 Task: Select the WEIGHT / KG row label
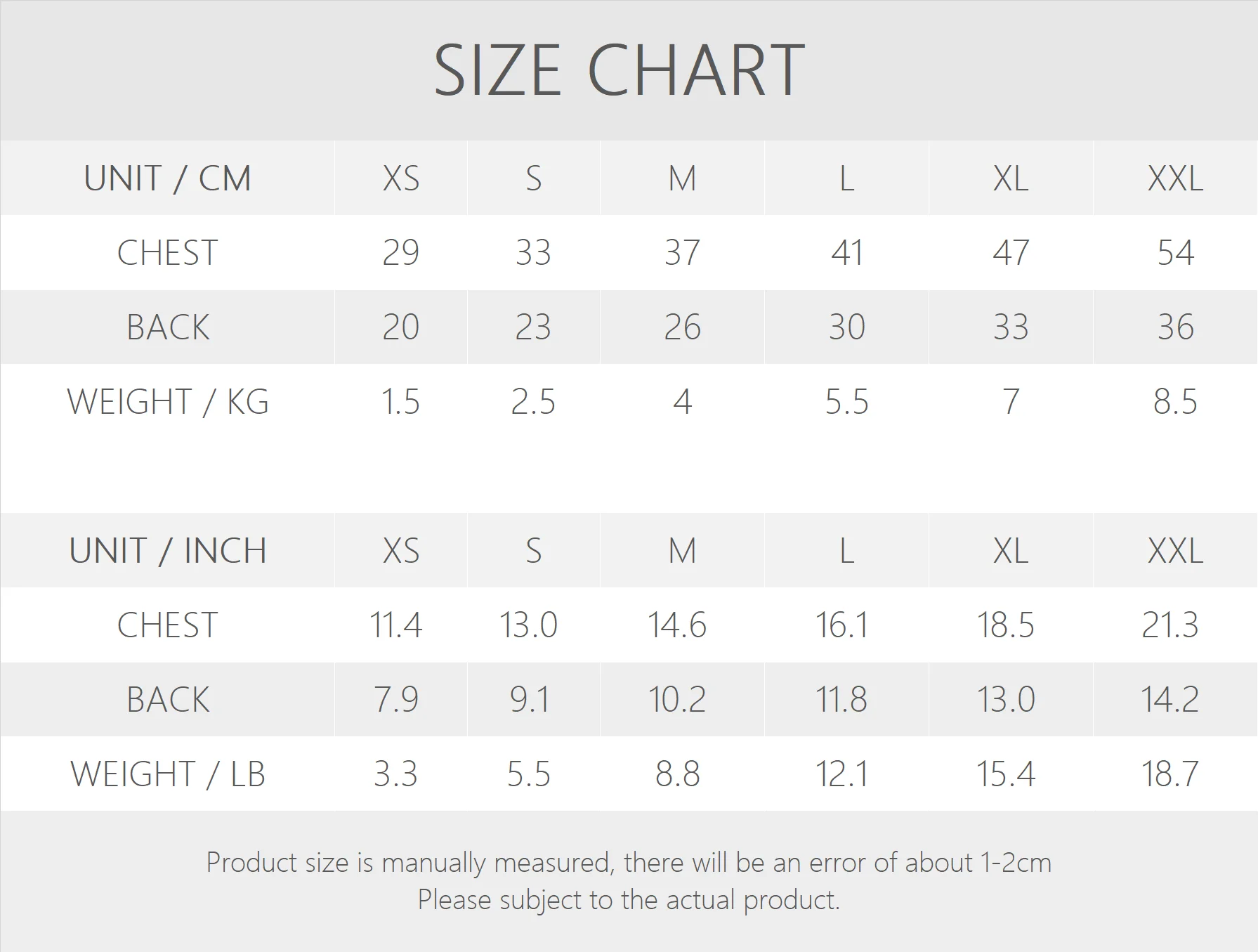click(167, 402)
